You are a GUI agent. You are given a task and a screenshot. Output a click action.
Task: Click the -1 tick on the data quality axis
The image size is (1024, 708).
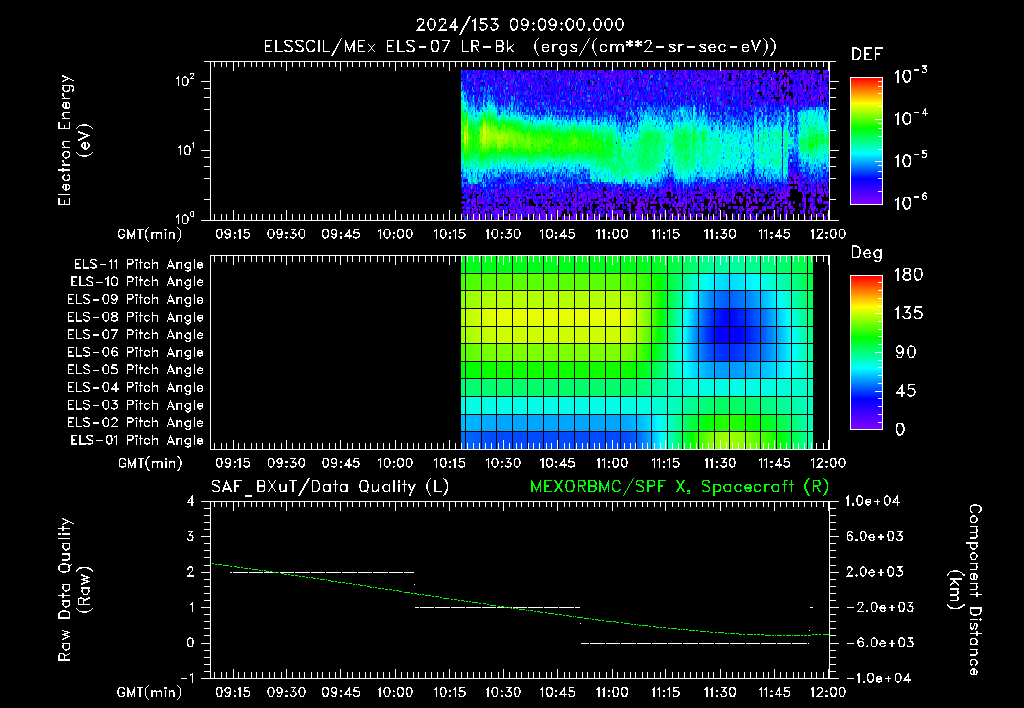click(187, 678)
